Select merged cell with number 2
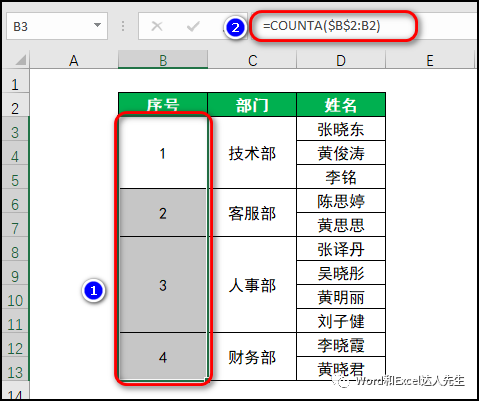The width and height of the screenshot is (479, 401). (x=163, y=213)
